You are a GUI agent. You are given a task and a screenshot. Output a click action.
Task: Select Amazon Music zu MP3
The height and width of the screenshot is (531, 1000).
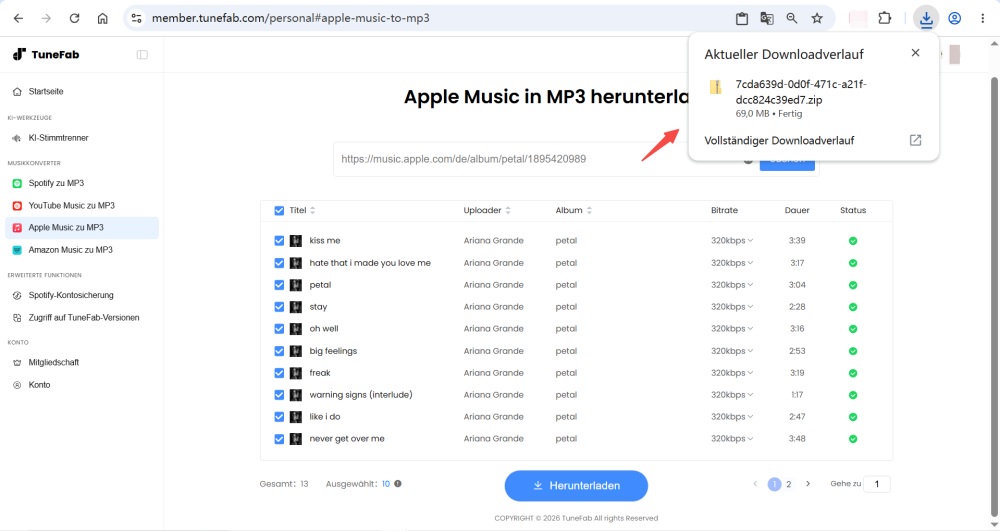(x=82, y=250)
